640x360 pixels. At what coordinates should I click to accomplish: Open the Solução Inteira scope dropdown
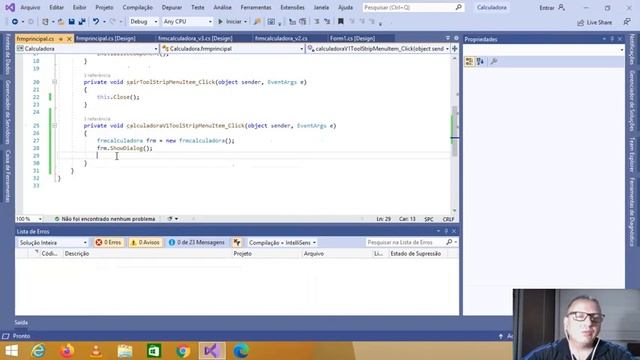pos(53,242)
